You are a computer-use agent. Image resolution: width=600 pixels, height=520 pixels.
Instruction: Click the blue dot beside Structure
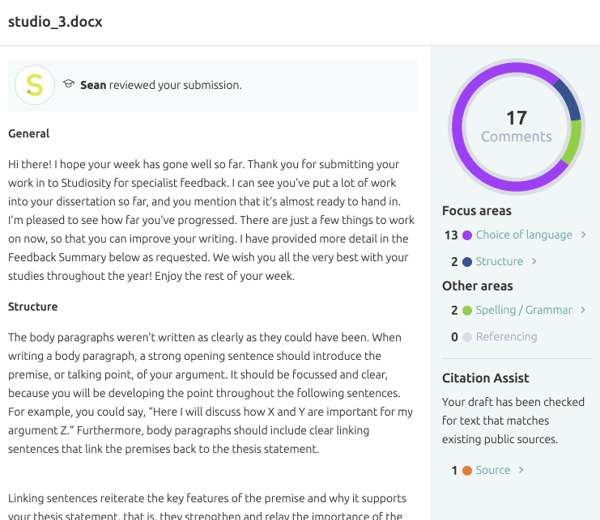point(467,262)
